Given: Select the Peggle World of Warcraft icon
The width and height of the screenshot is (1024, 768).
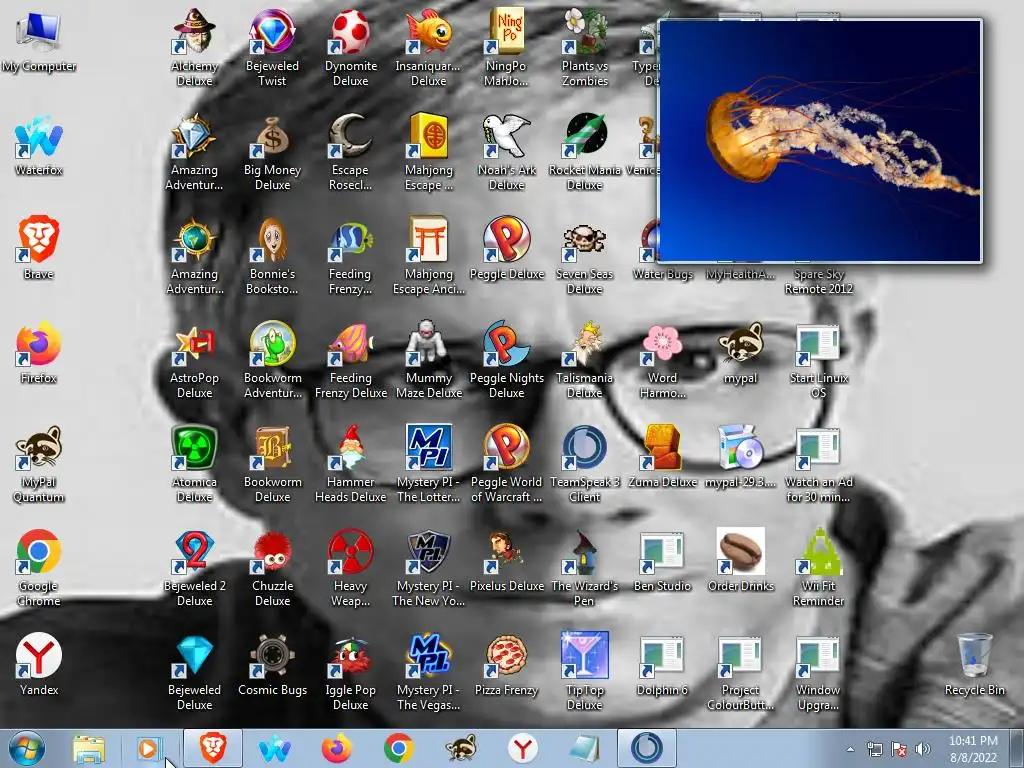Looking at the screenshot, I should click(x=506, y=464).
